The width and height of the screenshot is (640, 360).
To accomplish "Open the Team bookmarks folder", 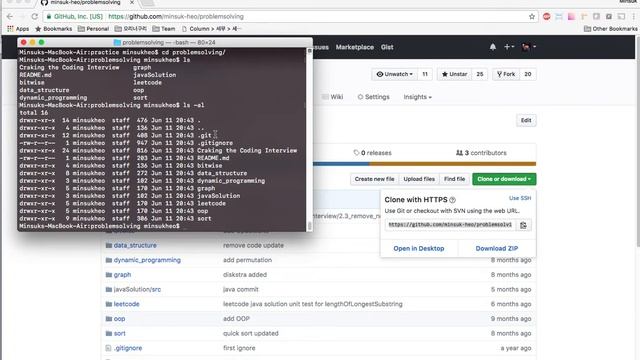I will coord(164,29).
